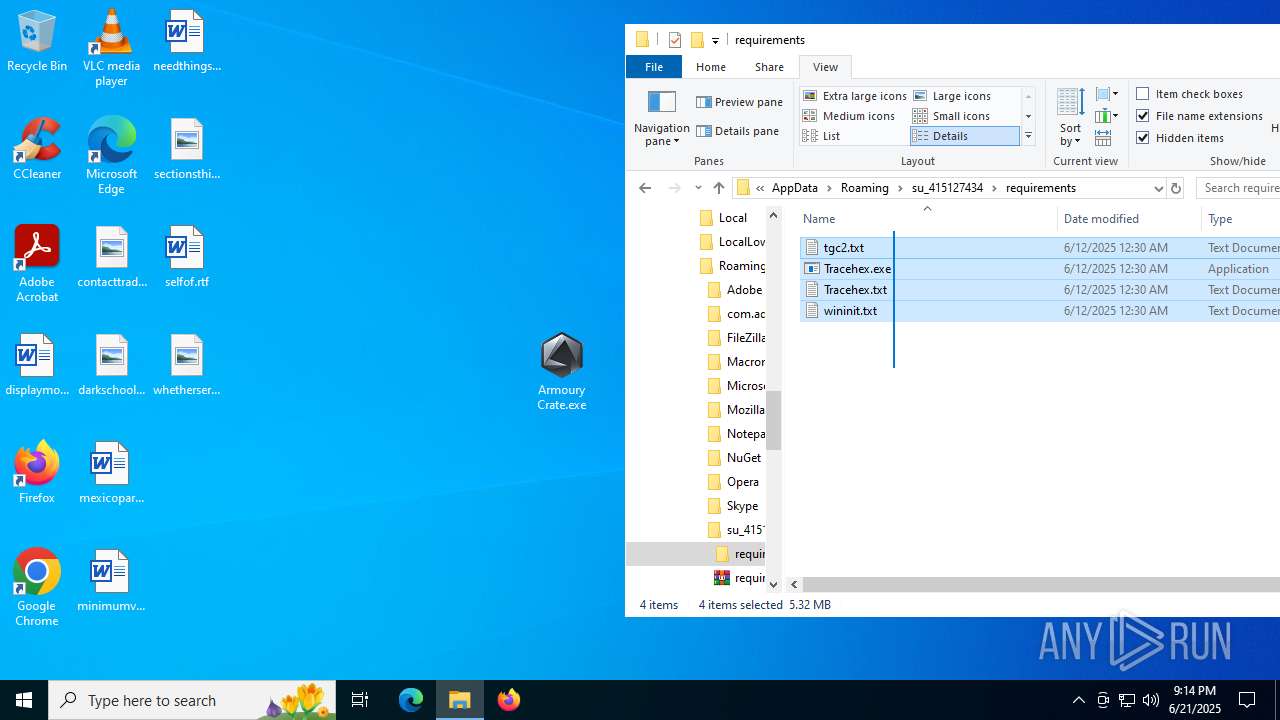Sort by Name column header
The image size is (1280, 720).
click(927, 219)
